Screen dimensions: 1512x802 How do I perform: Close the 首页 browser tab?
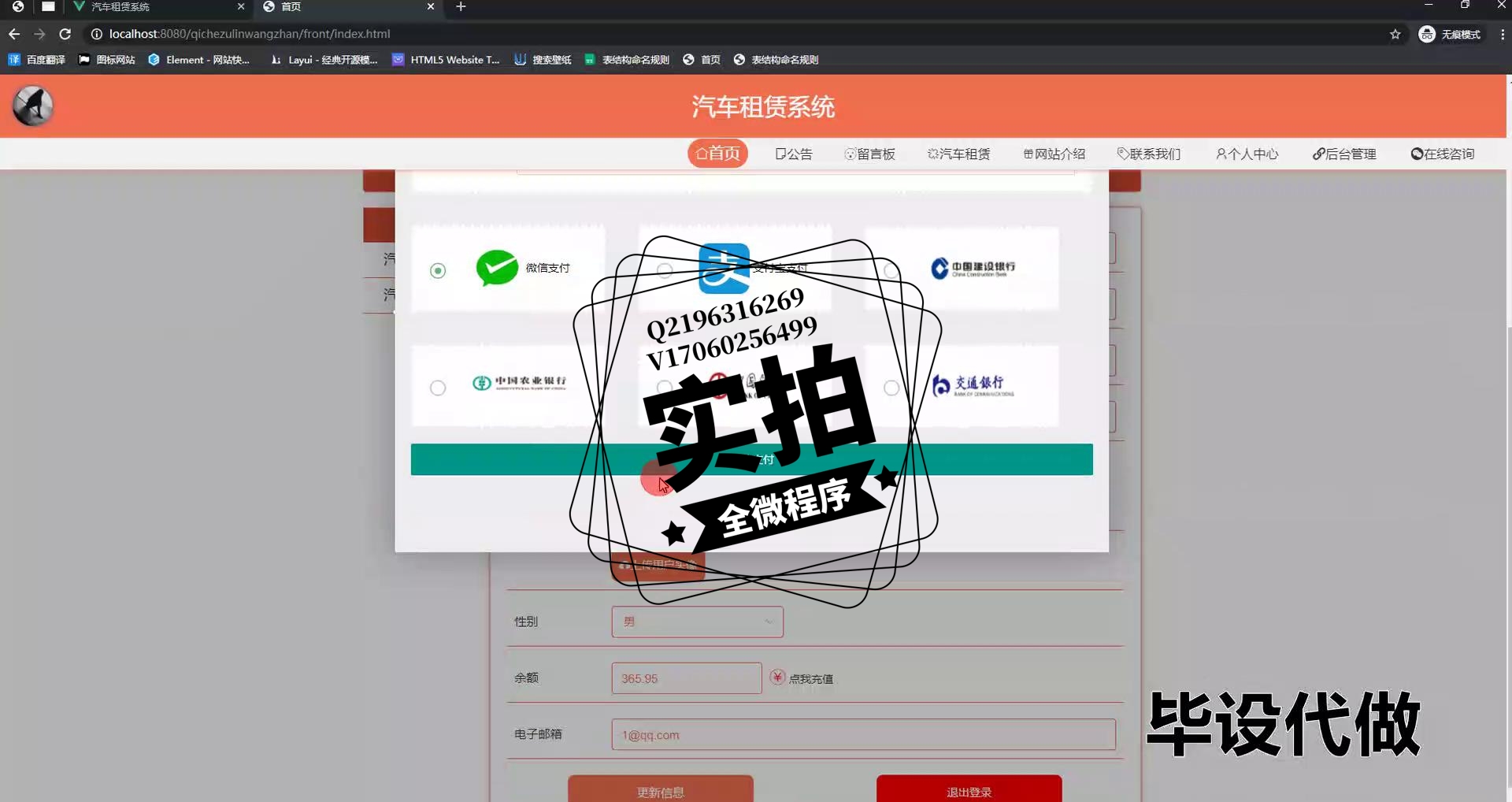(431, 6)
